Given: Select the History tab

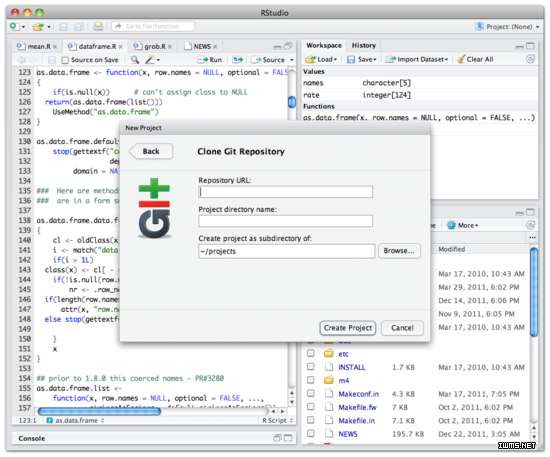Looking at the screenshot, I should pyautogui.click(x=364, y=46).
